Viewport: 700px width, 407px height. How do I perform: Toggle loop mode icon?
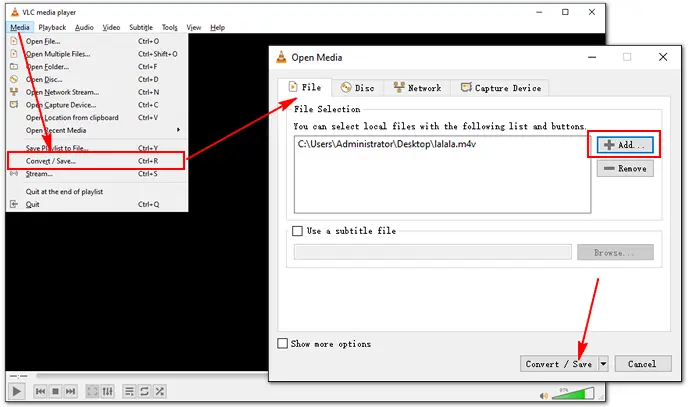click(x=144, y=391)
